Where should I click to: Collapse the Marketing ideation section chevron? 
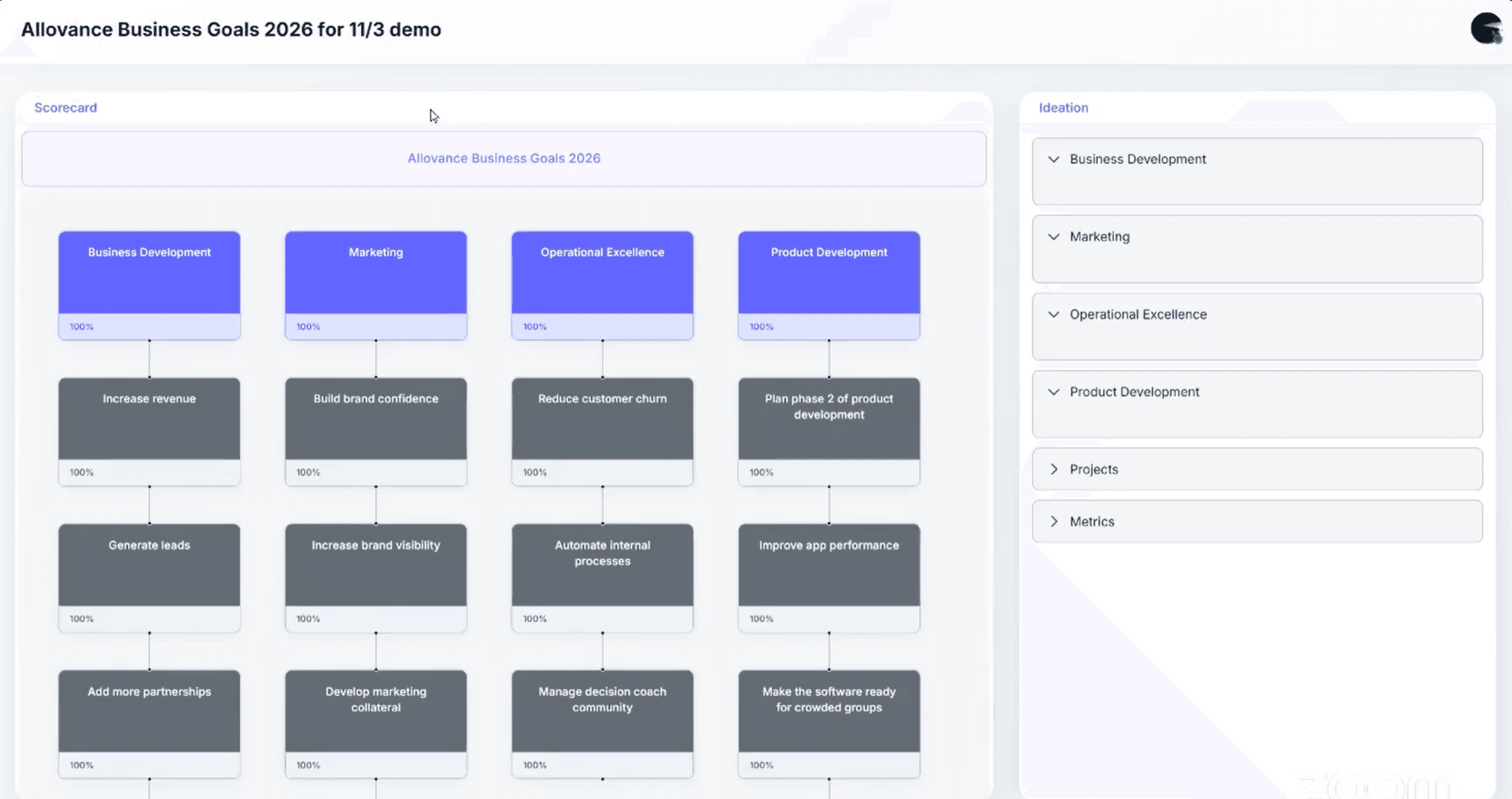tap(1054, 237)
